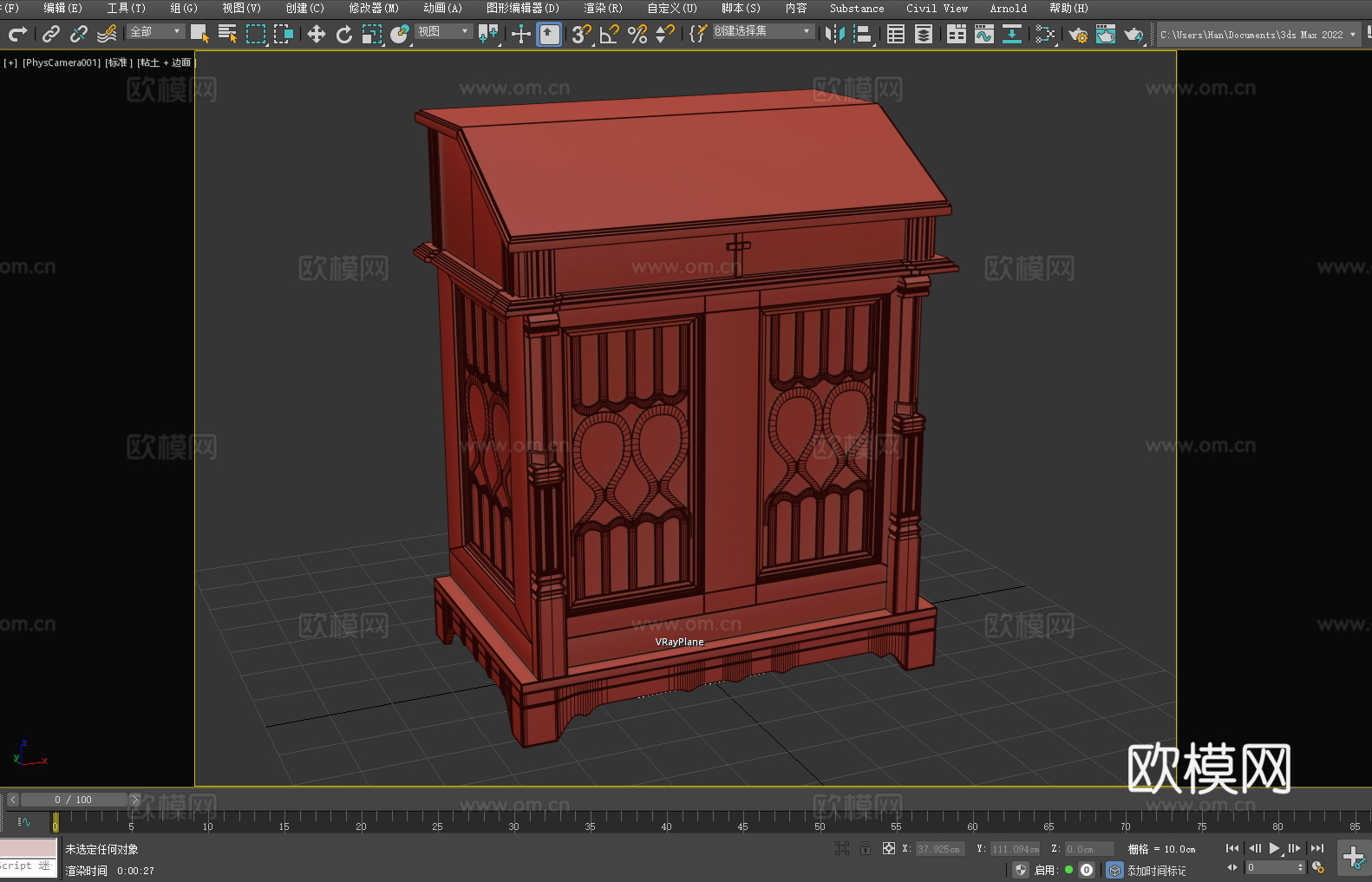Open the Time Configuration icon
The image size is (1372, 882).
coord(1318,867)
